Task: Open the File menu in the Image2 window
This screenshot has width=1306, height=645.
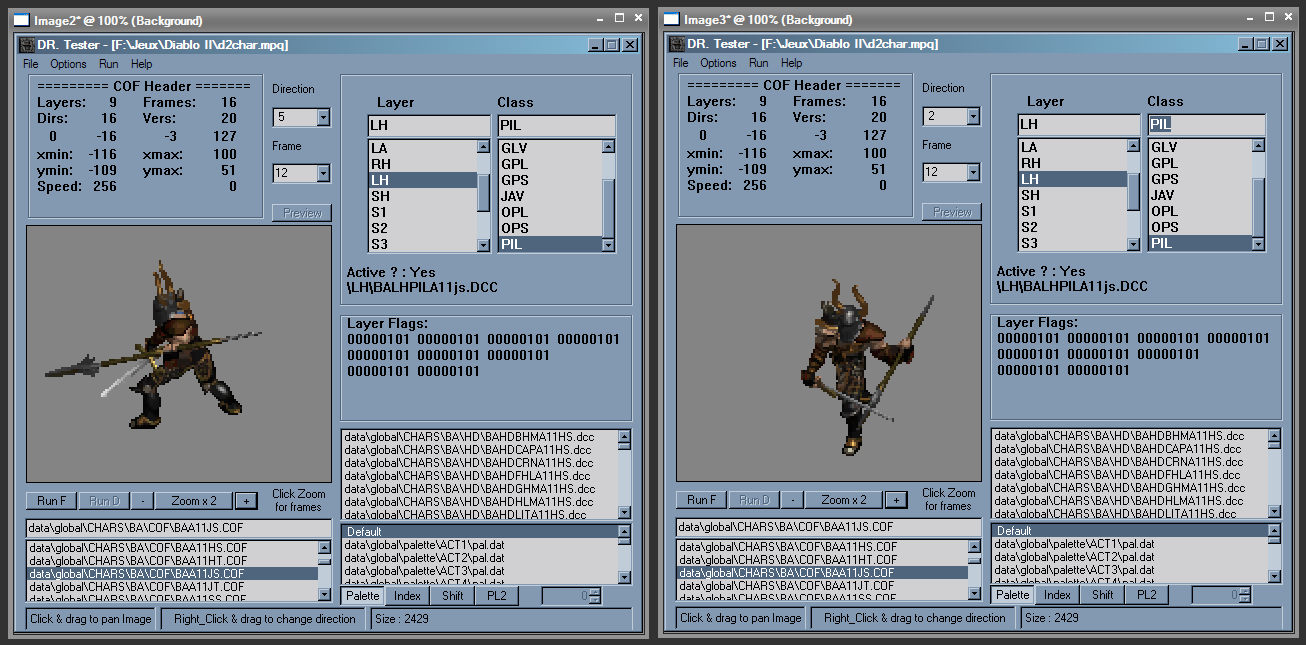Action: pyautogui.click(x=31, y=64)
